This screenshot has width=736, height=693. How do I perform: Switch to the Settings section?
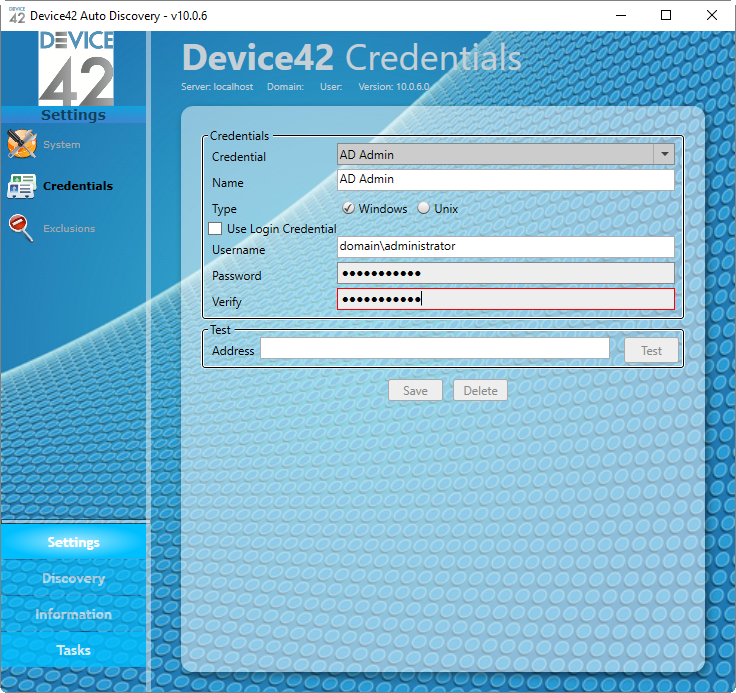74,542
